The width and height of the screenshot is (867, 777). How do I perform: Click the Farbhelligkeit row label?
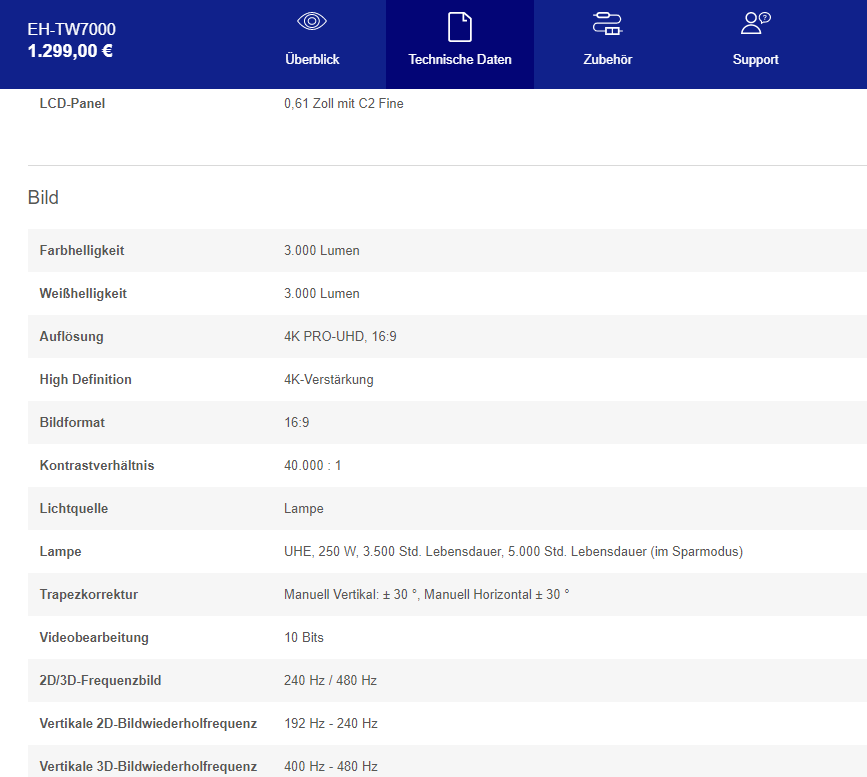click(x=82, y=251)
